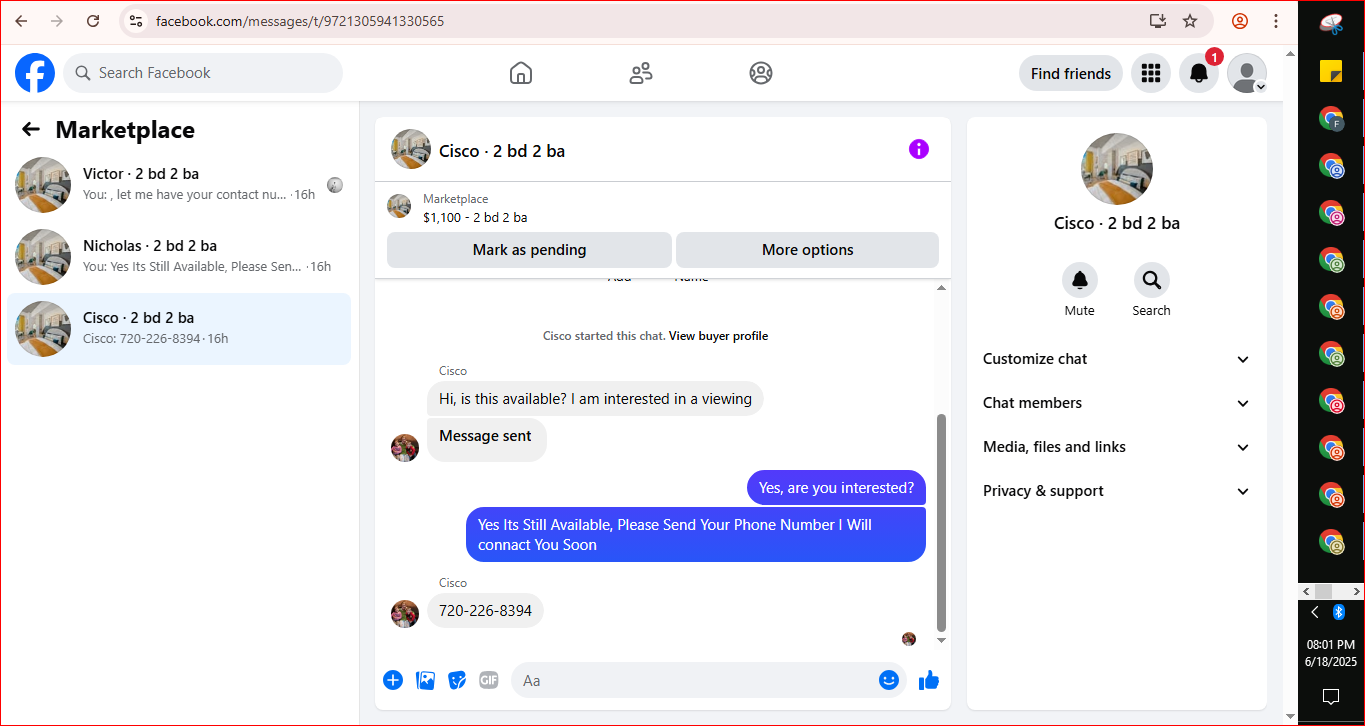Open Sticky Notes from the taskbar
Viewport: 1365px width, 726px height.
click(1331, 71)
